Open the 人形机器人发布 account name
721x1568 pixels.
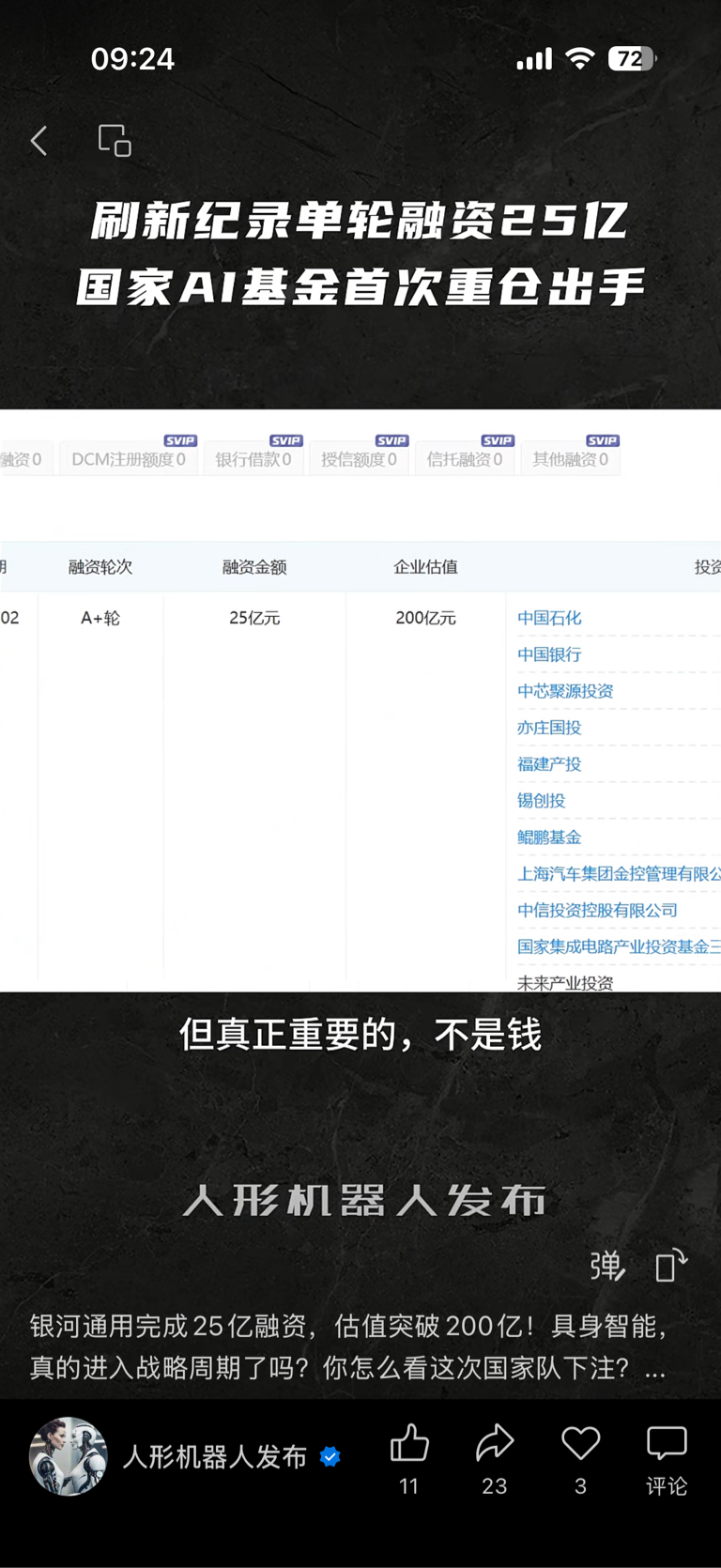215,1456
